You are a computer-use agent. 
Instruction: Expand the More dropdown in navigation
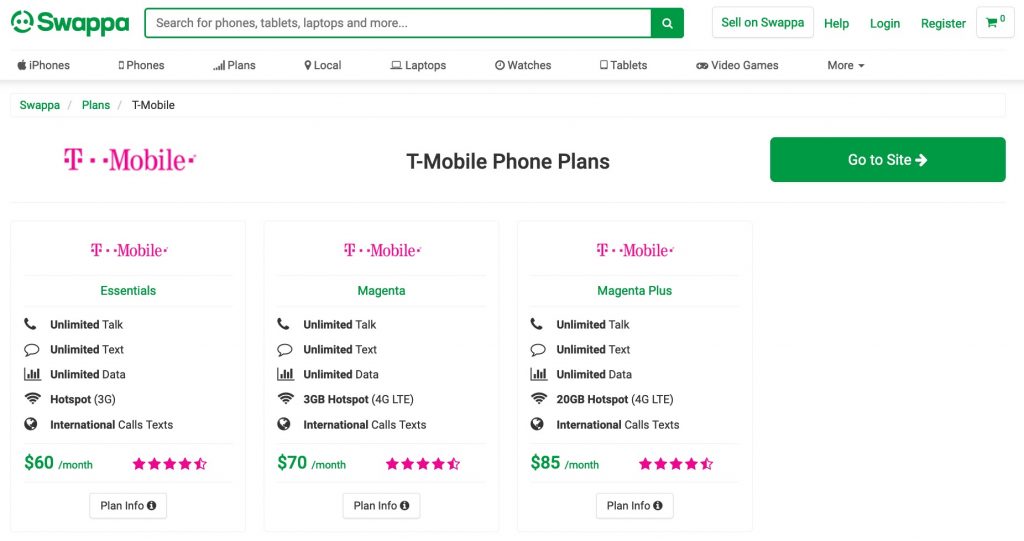point(846,65)
